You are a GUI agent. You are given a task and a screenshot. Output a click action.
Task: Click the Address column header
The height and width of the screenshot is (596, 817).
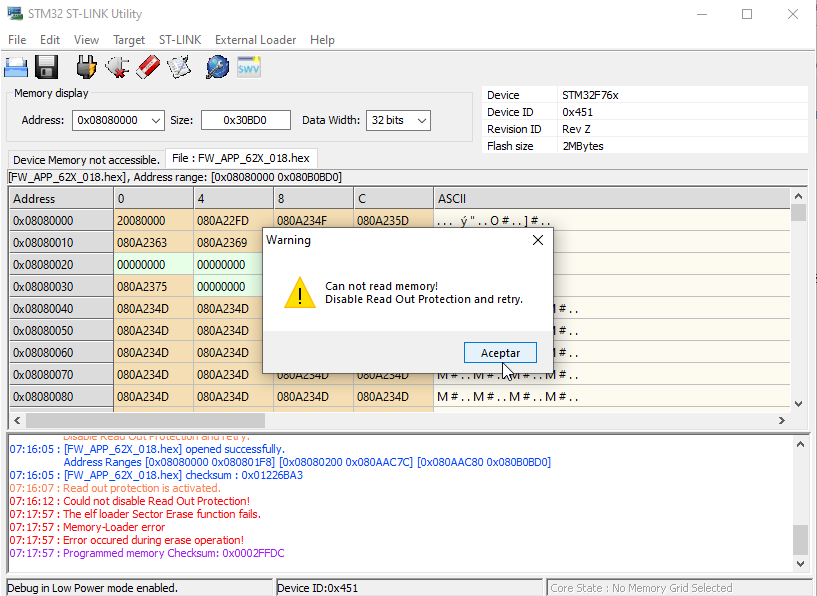61,199
